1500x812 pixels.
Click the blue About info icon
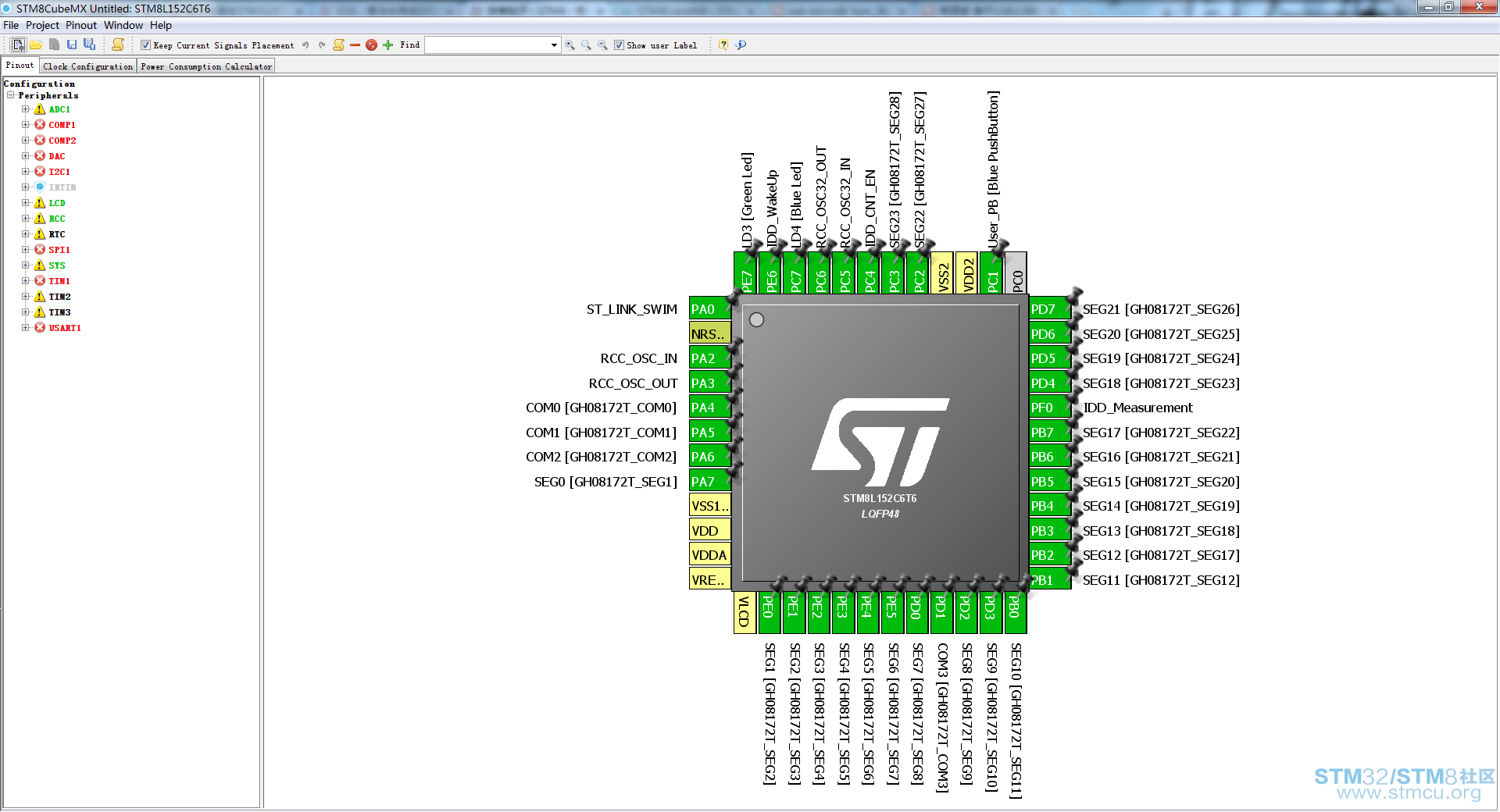(x=741, y=45)
